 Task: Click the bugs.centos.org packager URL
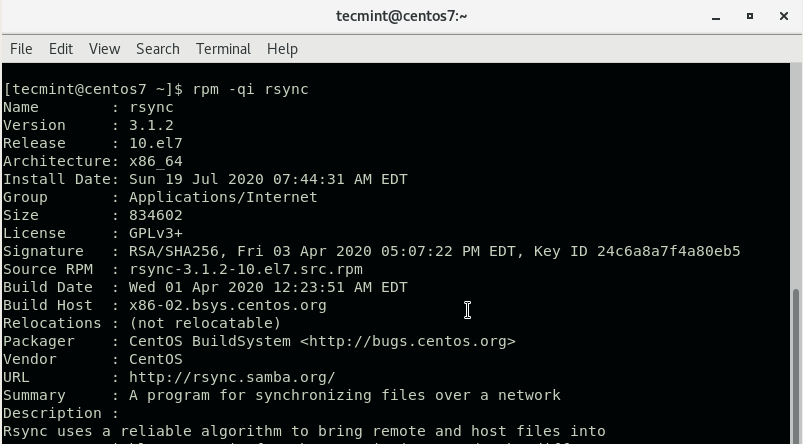click(407, 341)
